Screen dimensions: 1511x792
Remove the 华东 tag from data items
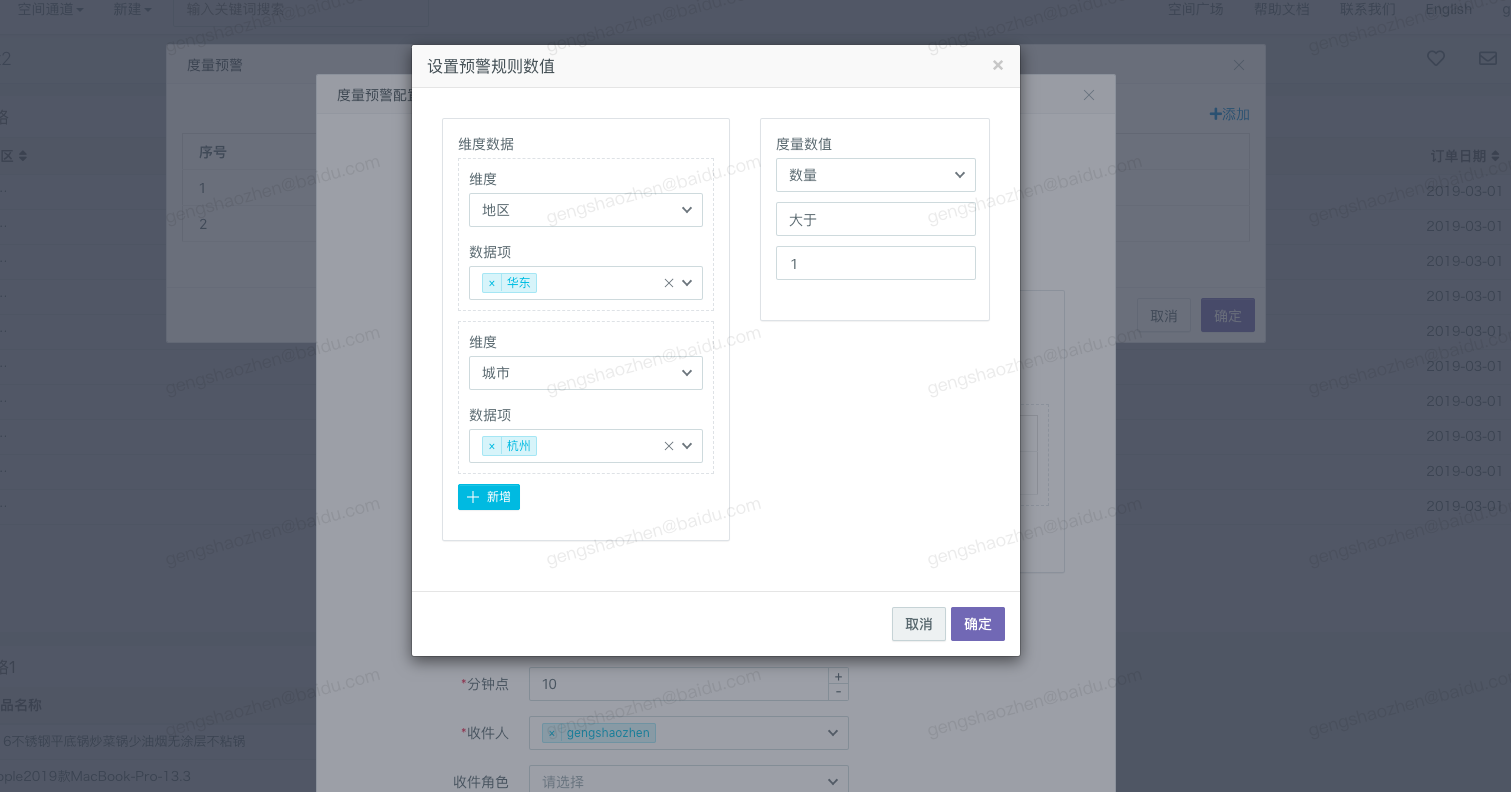pyautogui.click(x=492, y=283)
